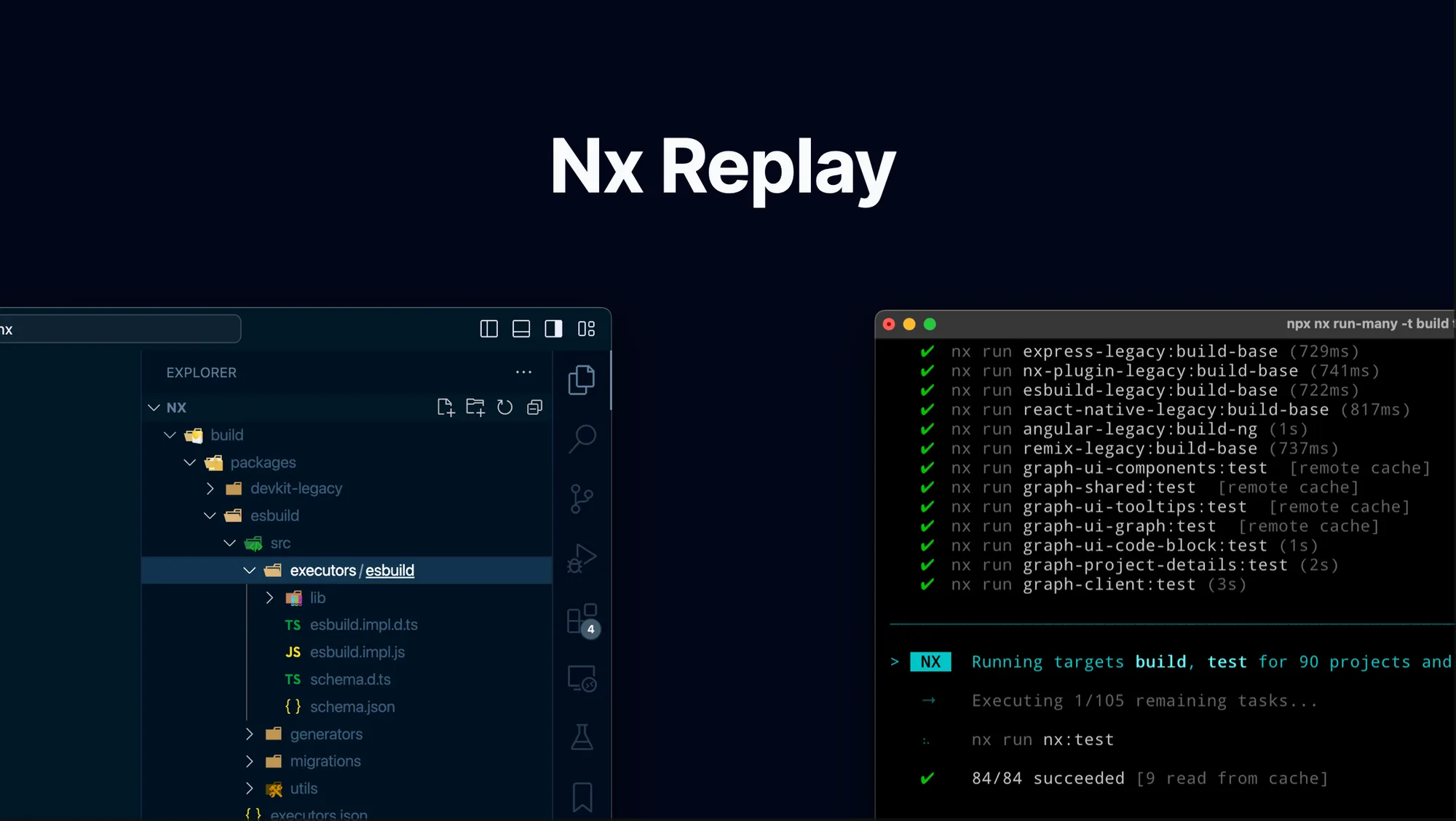Open esbuild.impl.js file

[357, 652]
